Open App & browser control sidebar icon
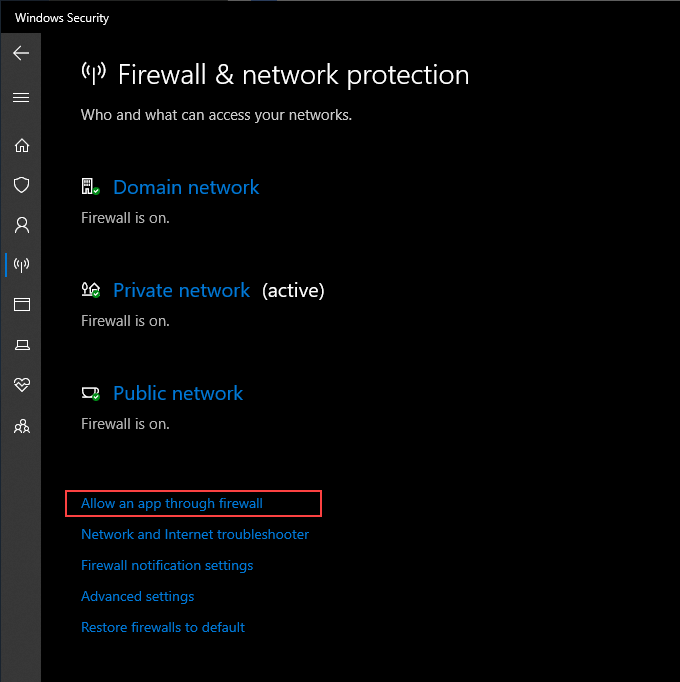 coord(21,305)
